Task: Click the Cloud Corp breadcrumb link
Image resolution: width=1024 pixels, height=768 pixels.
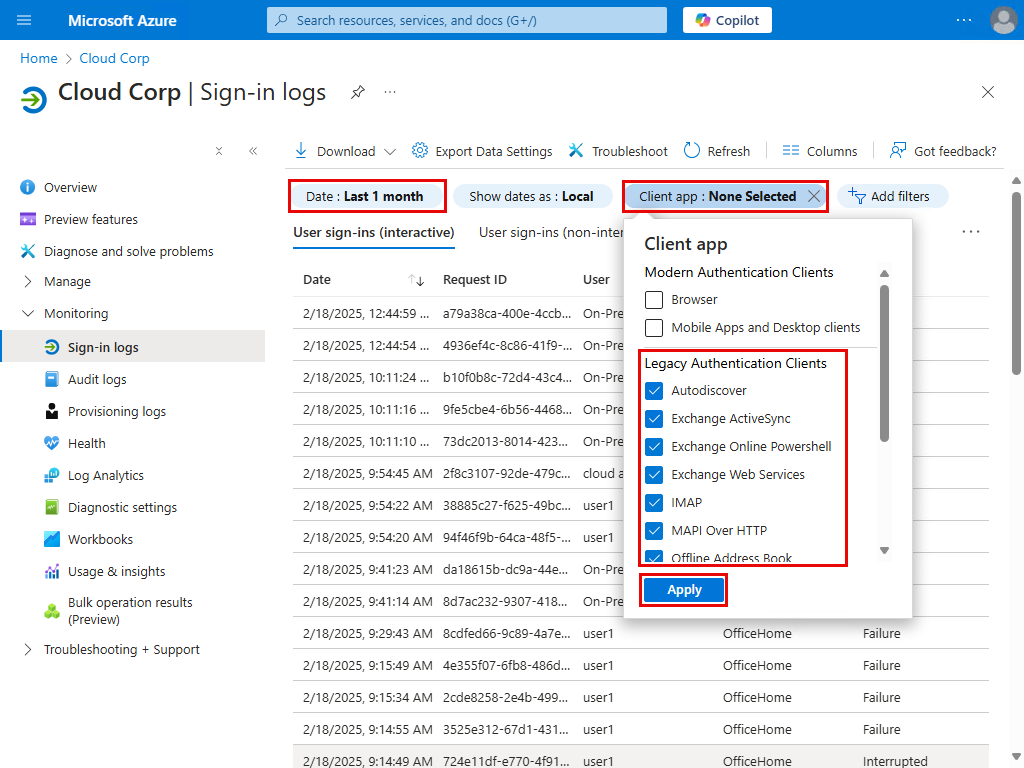Action: point(114,58)
